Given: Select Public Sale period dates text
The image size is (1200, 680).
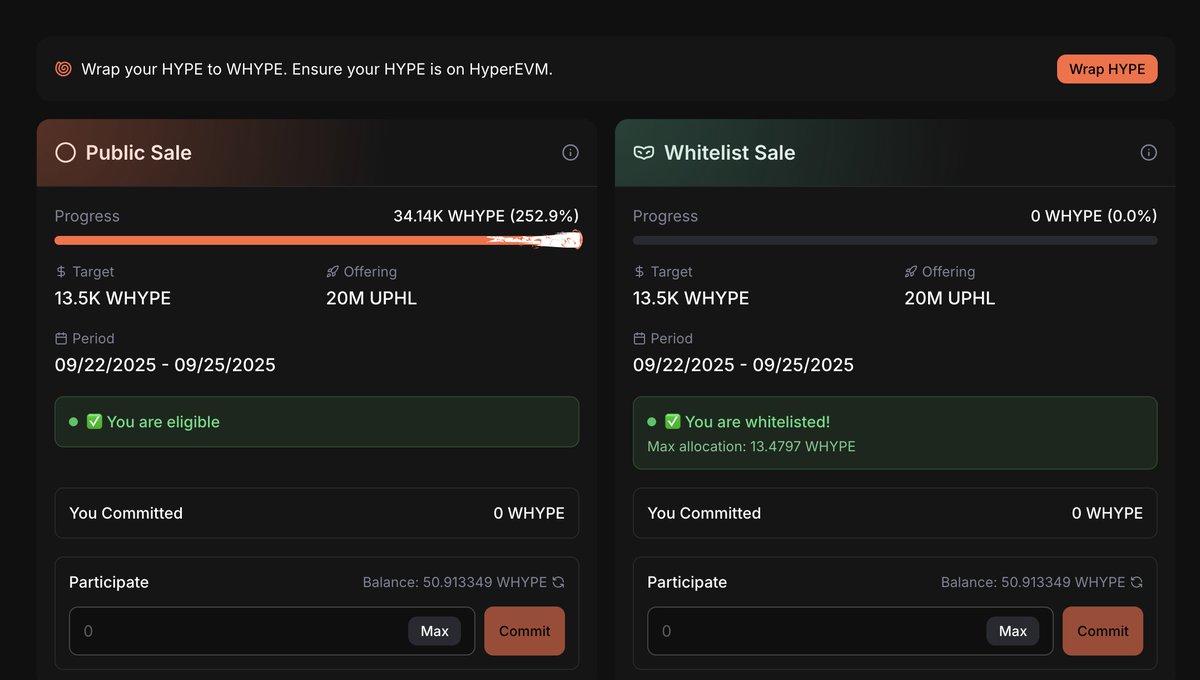Looking at the screenshot, I should click(165, 365).
